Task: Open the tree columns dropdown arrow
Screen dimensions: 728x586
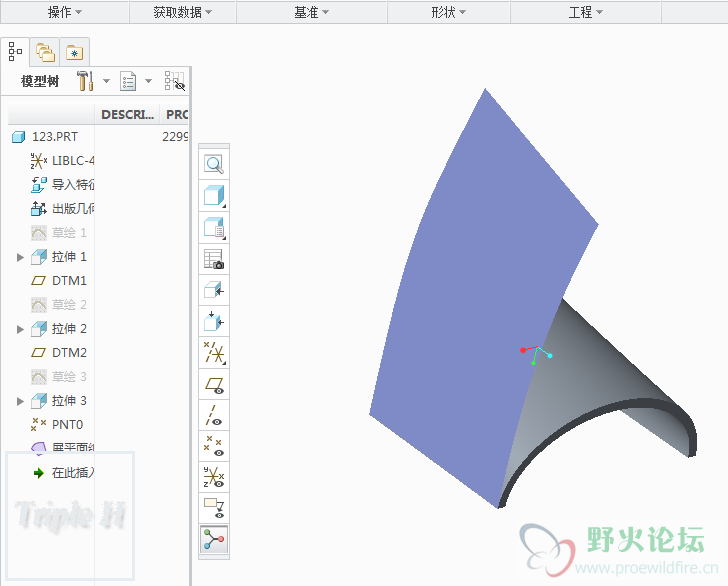Action: tap(148, 81)
